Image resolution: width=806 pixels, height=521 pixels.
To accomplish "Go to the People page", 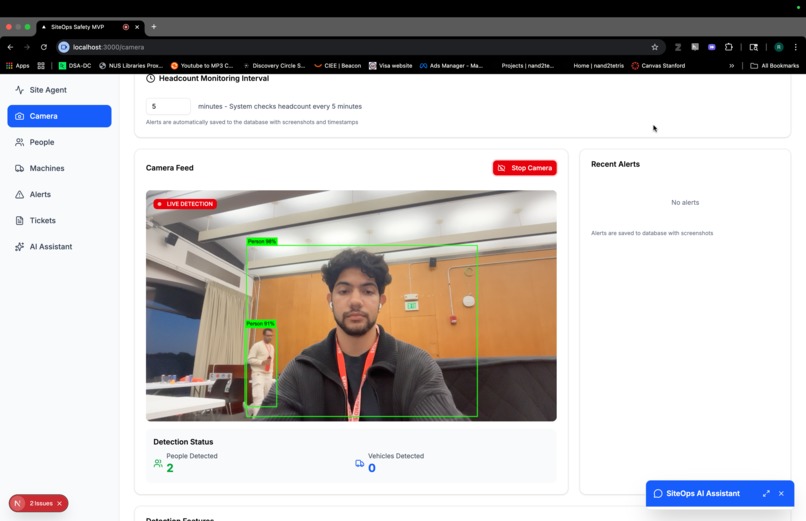I will (42, 142).
